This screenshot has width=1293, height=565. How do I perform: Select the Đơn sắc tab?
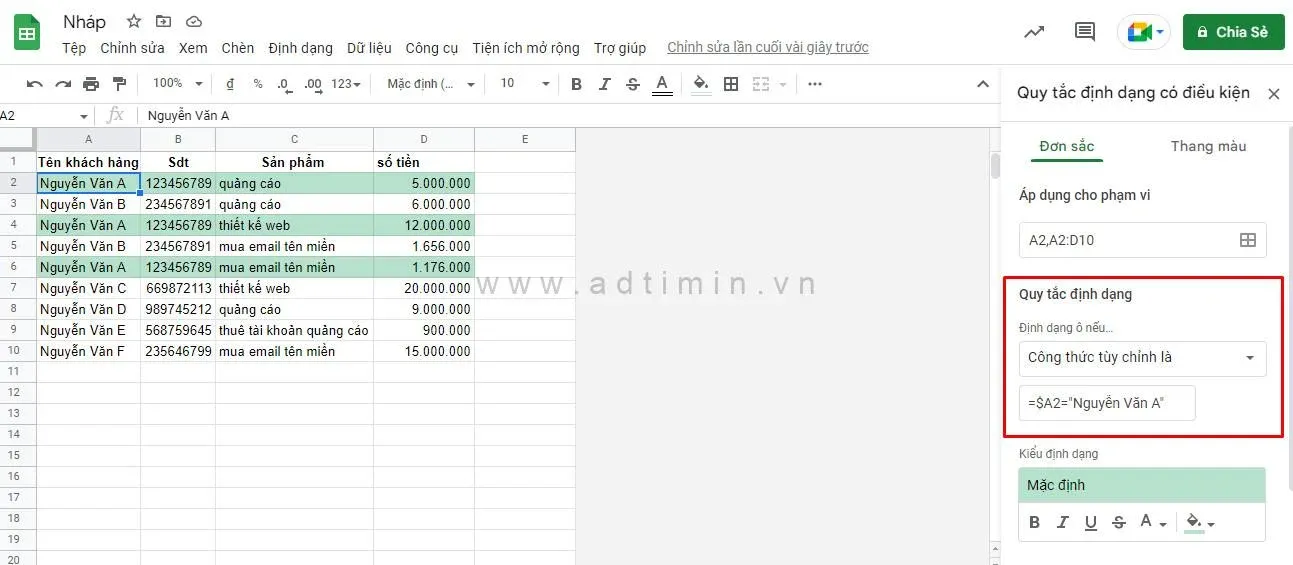pos(1067,146)
